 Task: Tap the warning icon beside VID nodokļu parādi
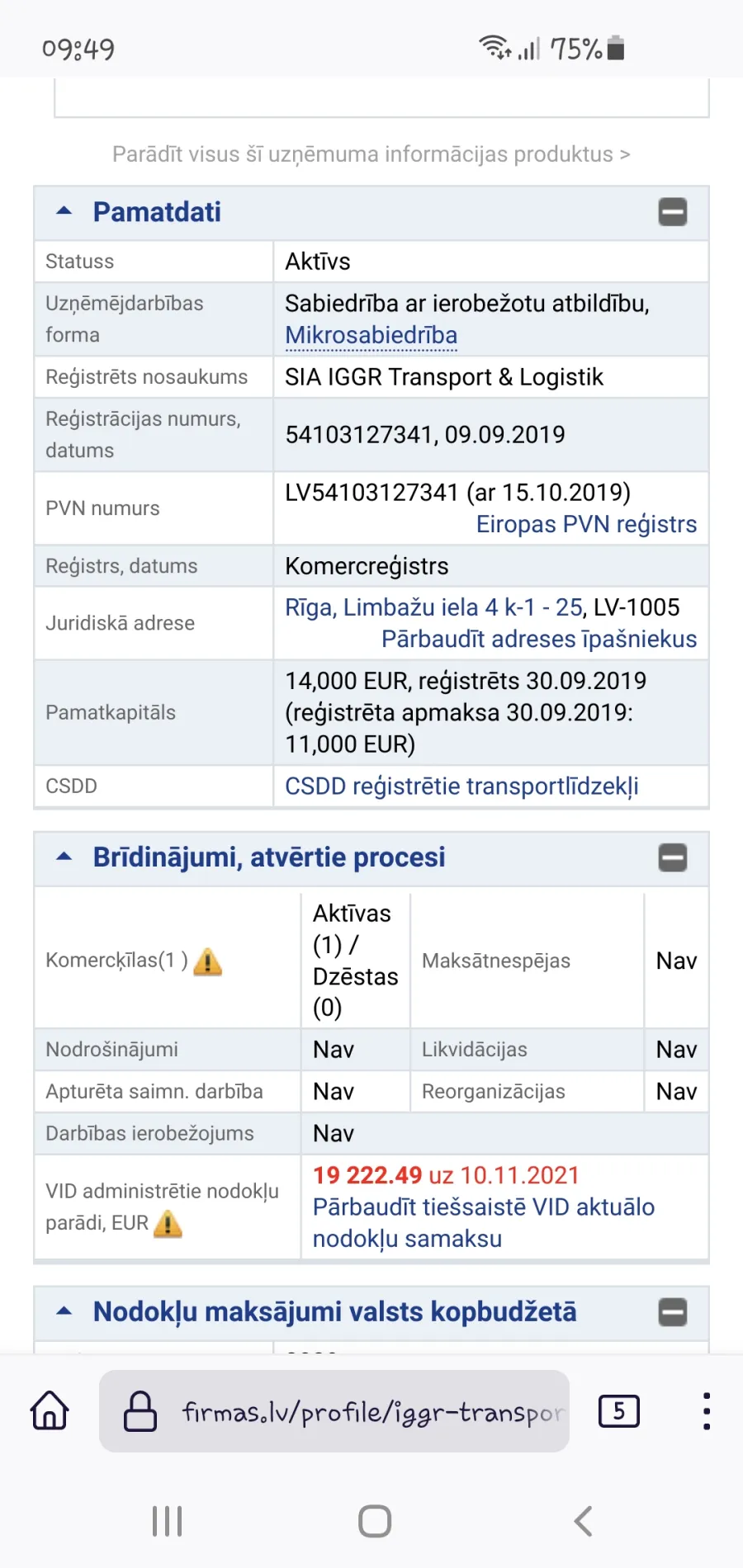click(x=168, y=1223)
